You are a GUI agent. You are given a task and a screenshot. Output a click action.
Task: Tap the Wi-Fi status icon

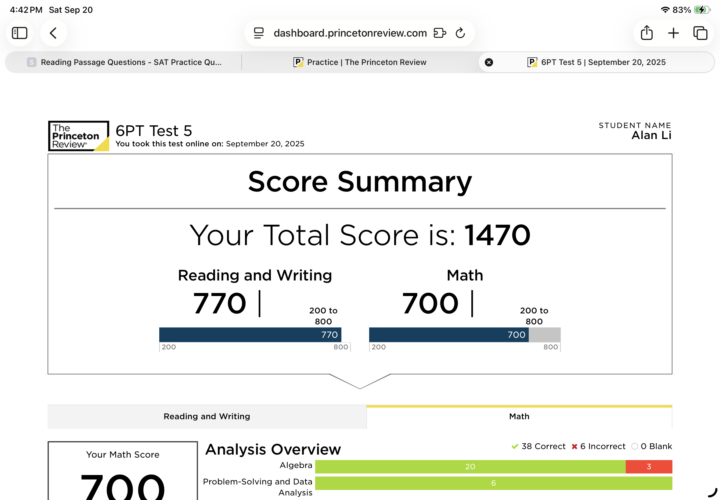pyautogui.click(x=665, y=10)
